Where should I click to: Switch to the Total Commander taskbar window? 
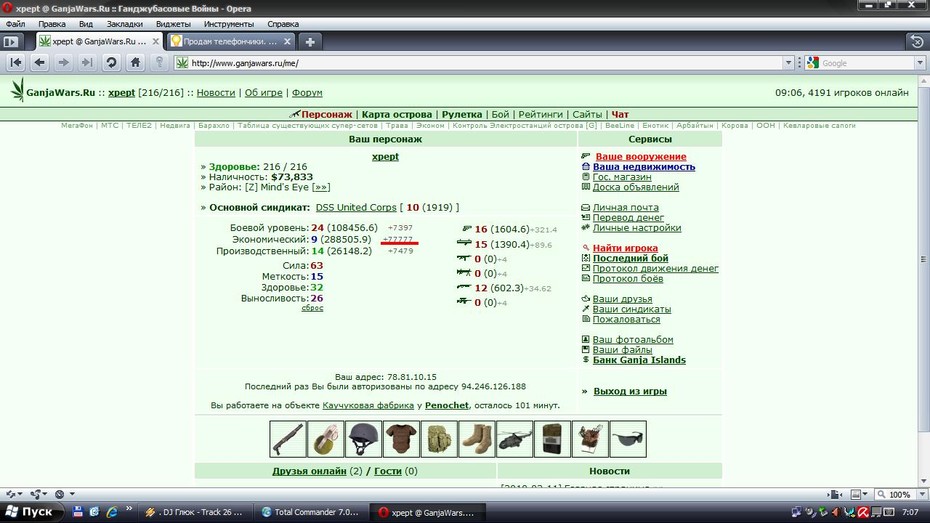(310, 512)
